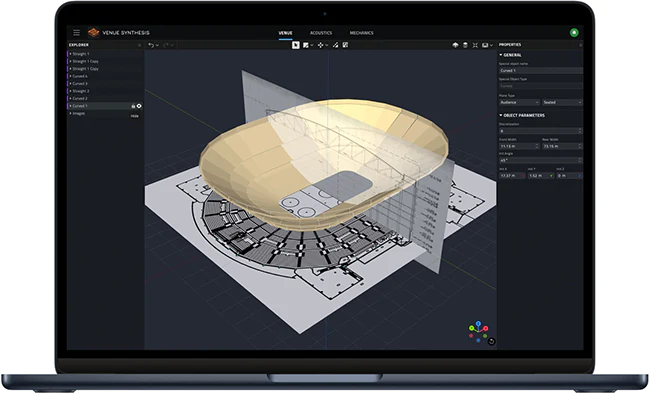Click the cylinder object icon in toolbar
The height and width of the screenshot is (394, 650).
click(465, 45)
